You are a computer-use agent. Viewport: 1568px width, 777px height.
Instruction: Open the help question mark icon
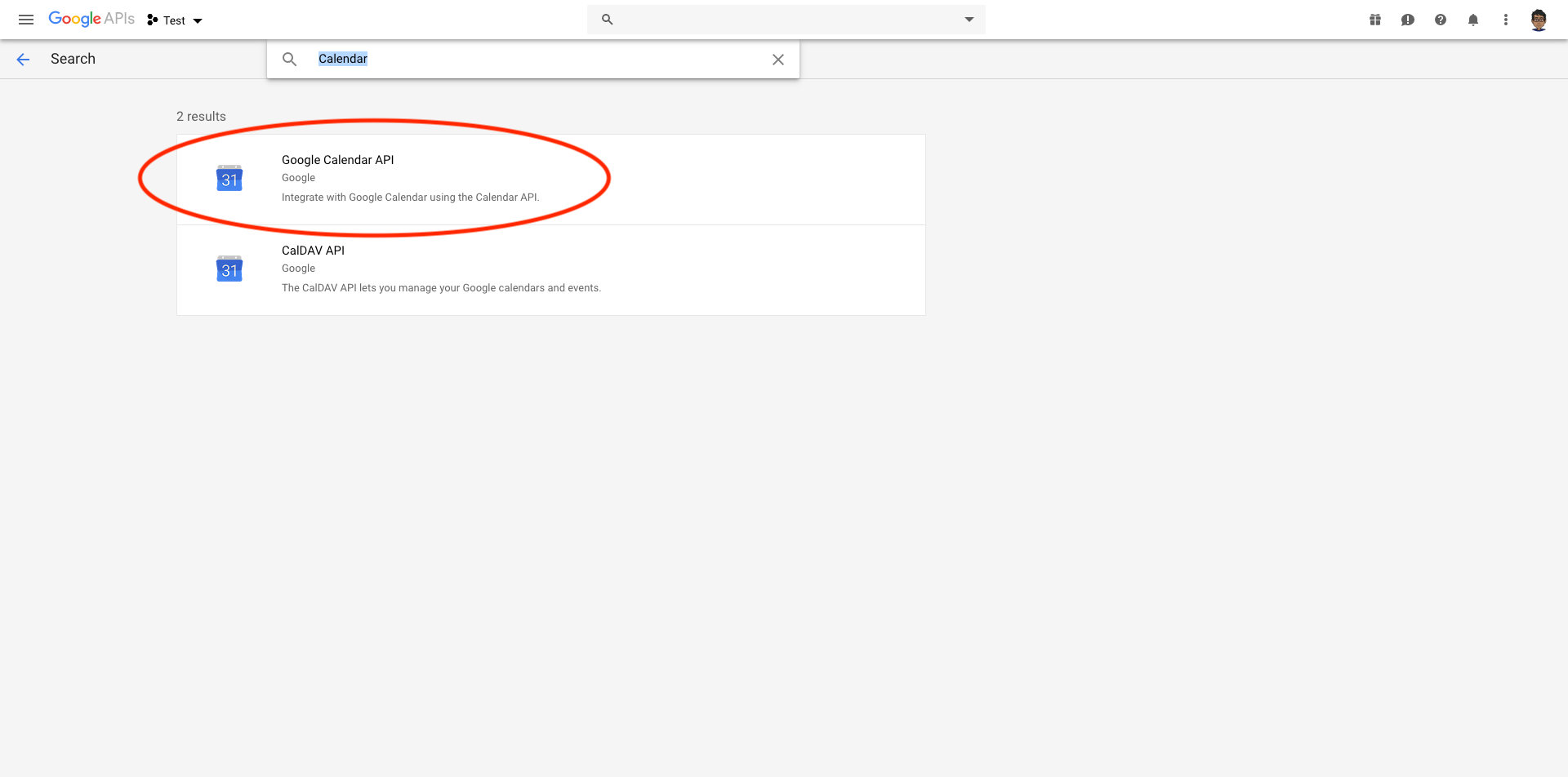(x=1441, y=20)
